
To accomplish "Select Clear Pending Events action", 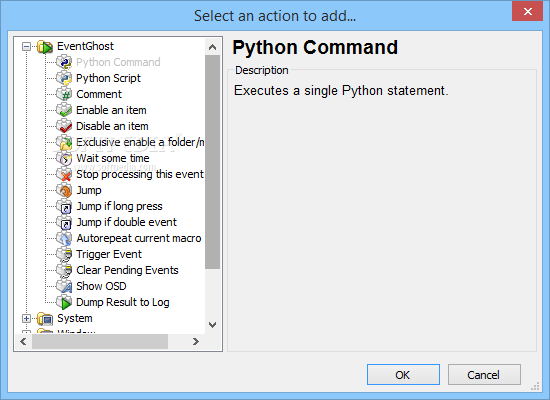I will (x=127, y=270).
